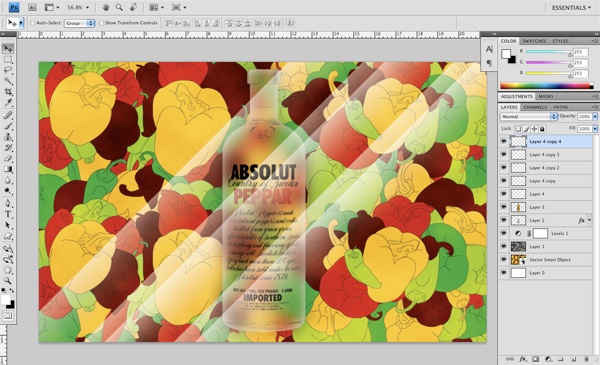Click the foreground color swatch in Color panel

[x=506, y=54]
